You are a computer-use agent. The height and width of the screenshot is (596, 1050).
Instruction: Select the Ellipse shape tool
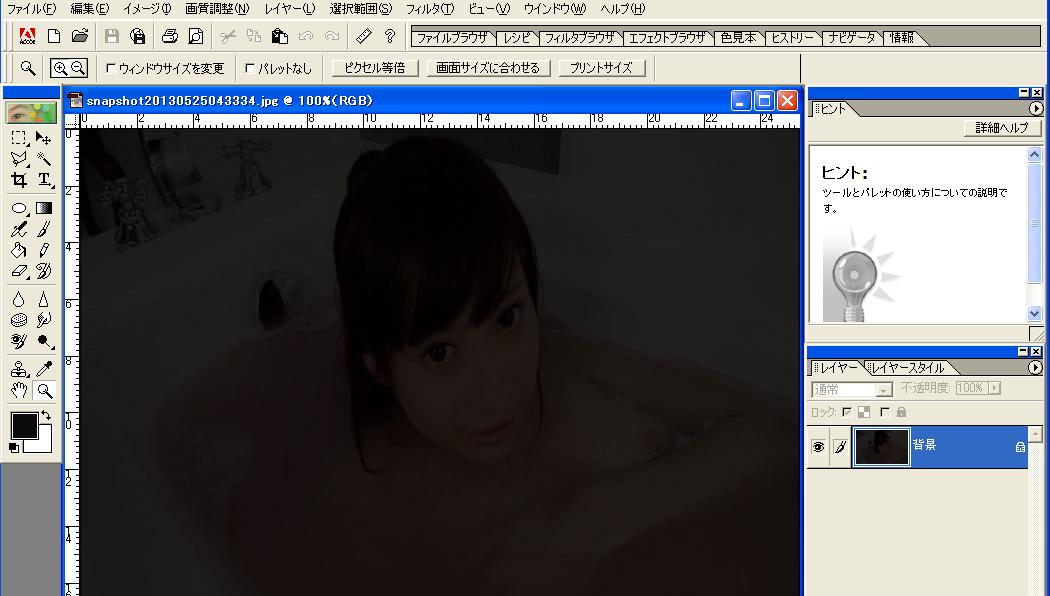point(19,208)
